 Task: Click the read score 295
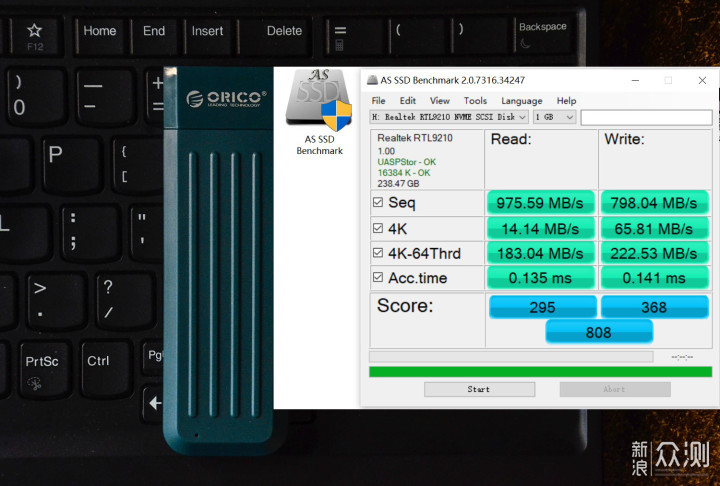click(542, 307)
